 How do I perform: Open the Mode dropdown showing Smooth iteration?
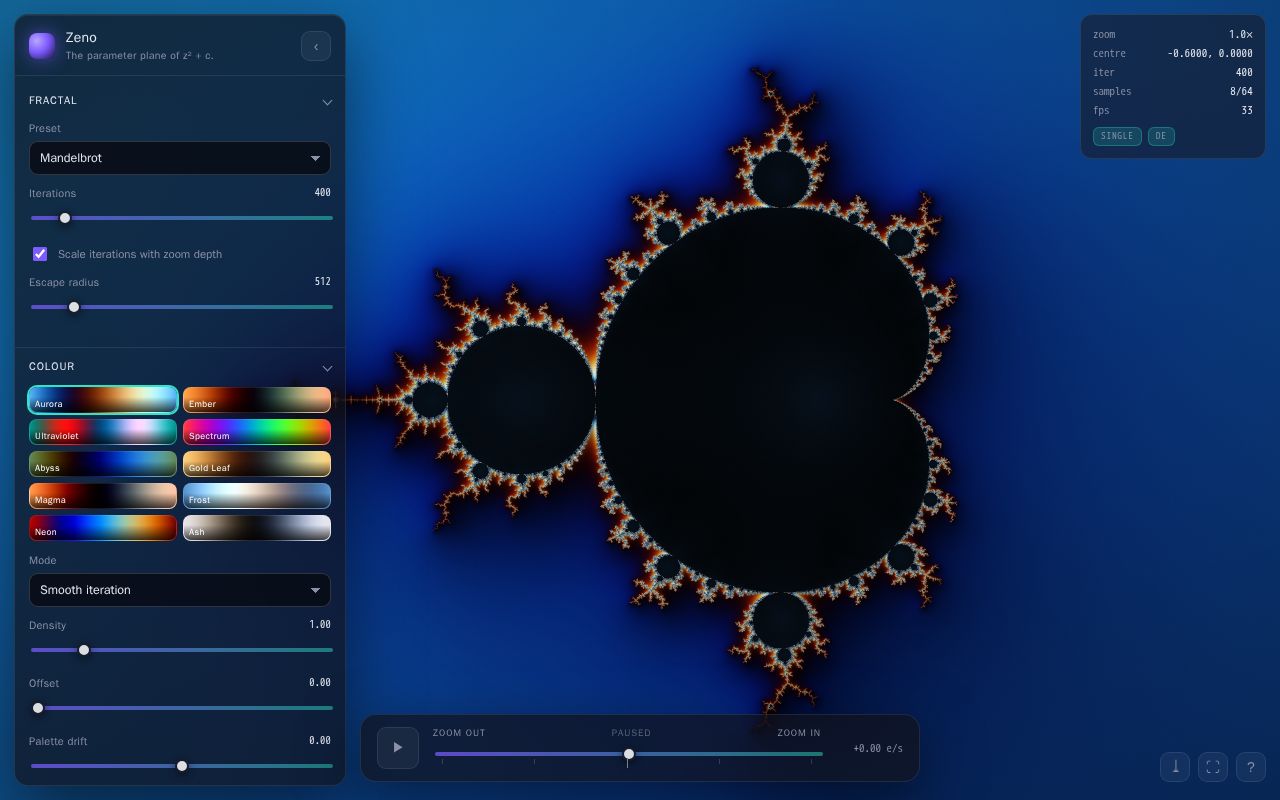[180, 590]
